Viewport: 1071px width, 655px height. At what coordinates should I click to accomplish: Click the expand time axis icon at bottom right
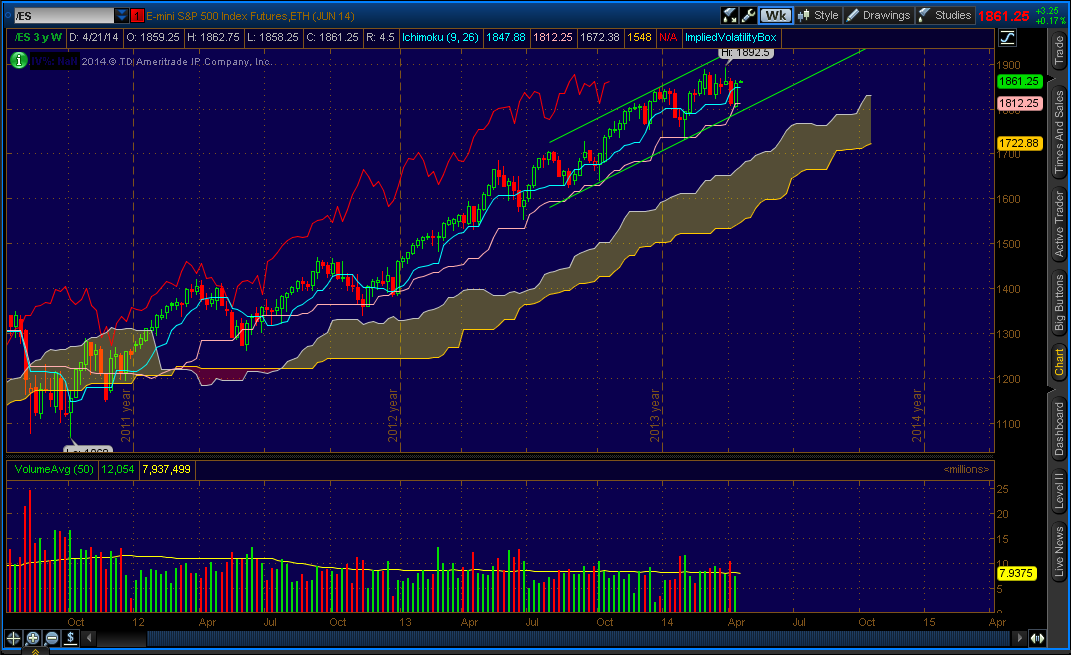[1038, 638]
